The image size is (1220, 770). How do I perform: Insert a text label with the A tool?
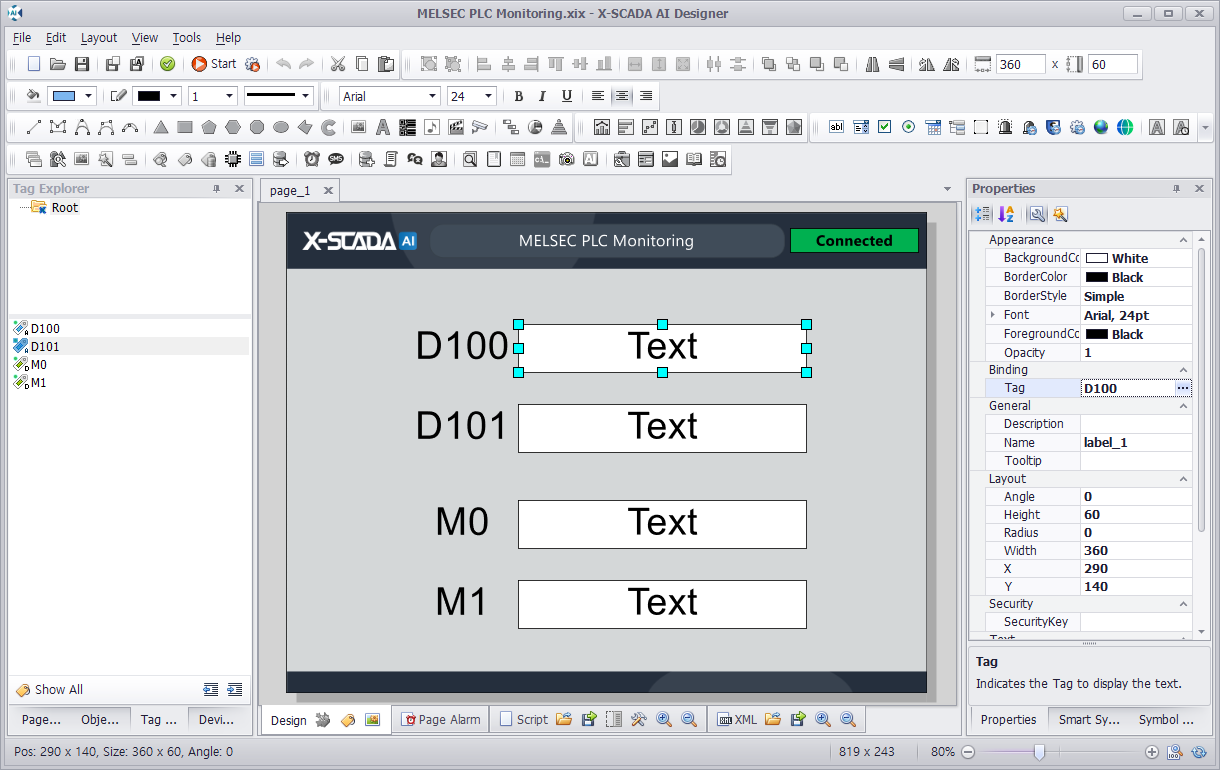382,127
